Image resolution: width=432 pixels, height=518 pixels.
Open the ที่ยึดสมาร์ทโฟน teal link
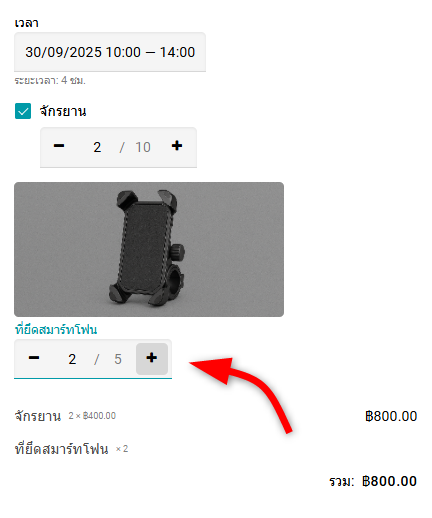coord(56,330)
